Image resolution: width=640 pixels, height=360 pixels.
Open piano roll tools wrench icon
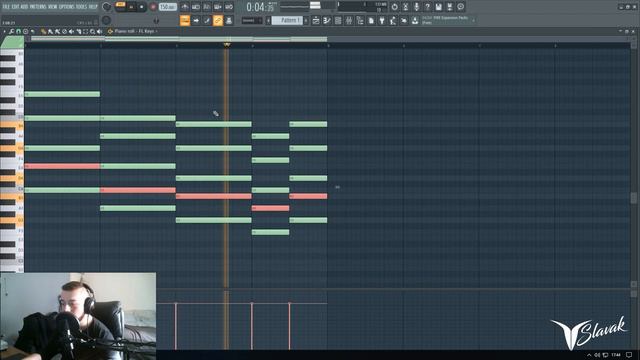11,31
